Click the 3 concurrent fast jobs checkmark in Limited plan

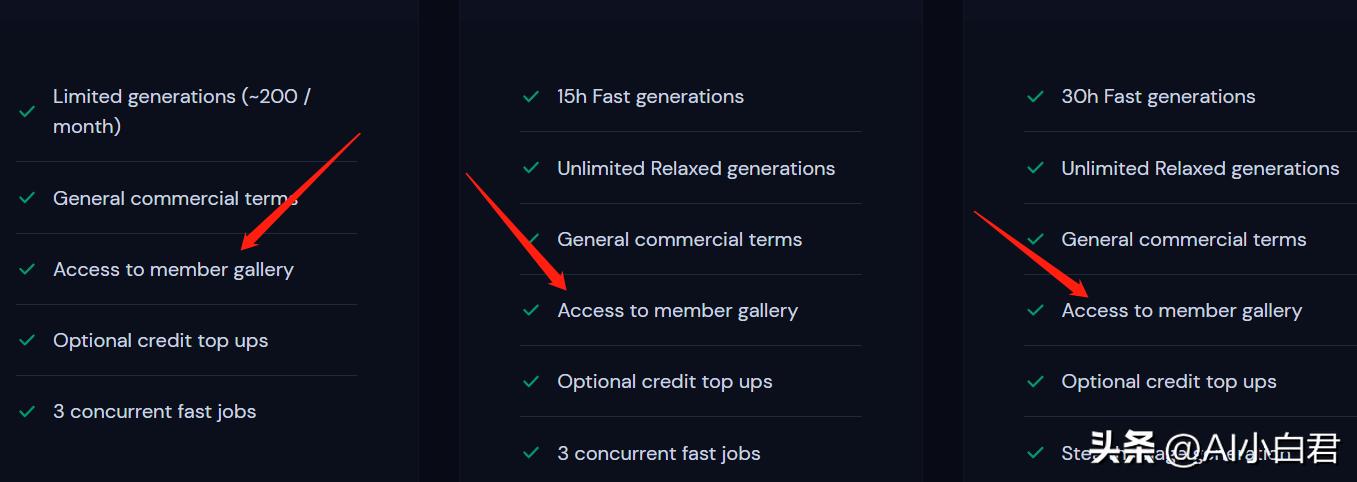pos(28,411)
